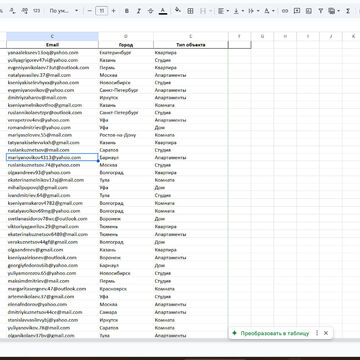Select the cell with Самара

(126, 312)
